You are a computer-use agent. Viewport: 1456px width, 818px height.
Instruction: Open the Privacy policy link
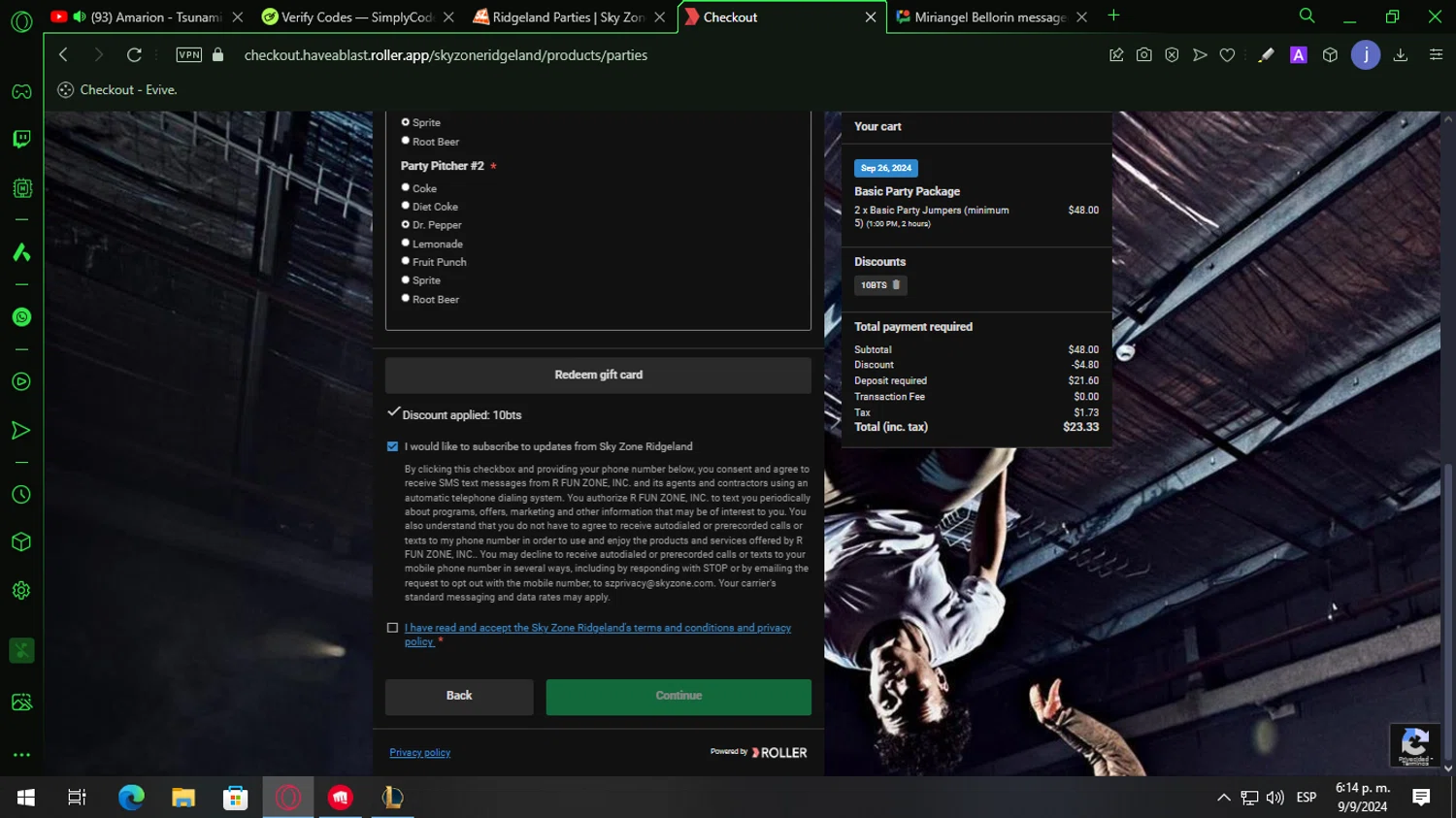point(420,753)
